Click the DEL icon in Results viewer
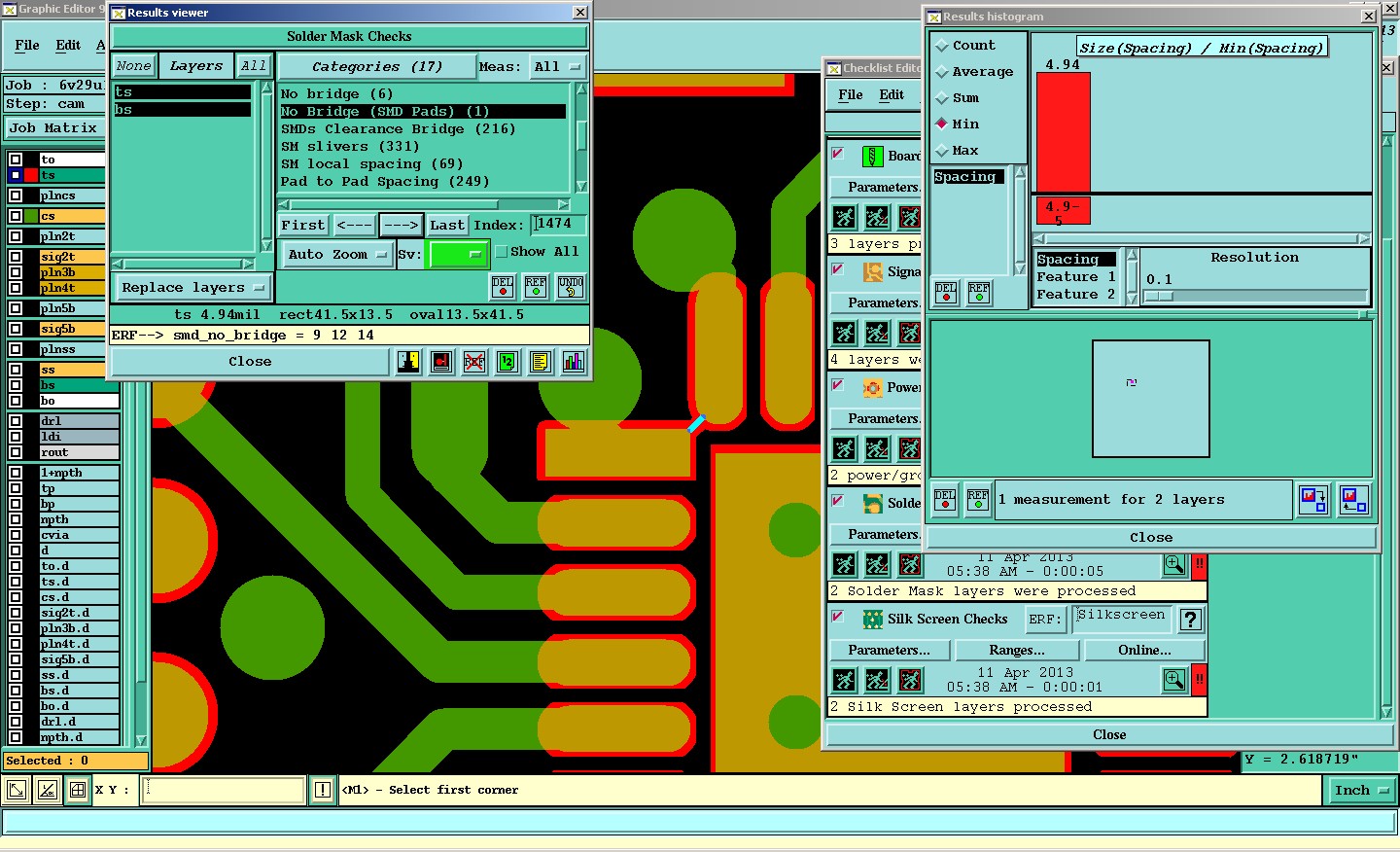This screenshot has width=1400, height=852. pyautogui.click(x=503, y=286)
